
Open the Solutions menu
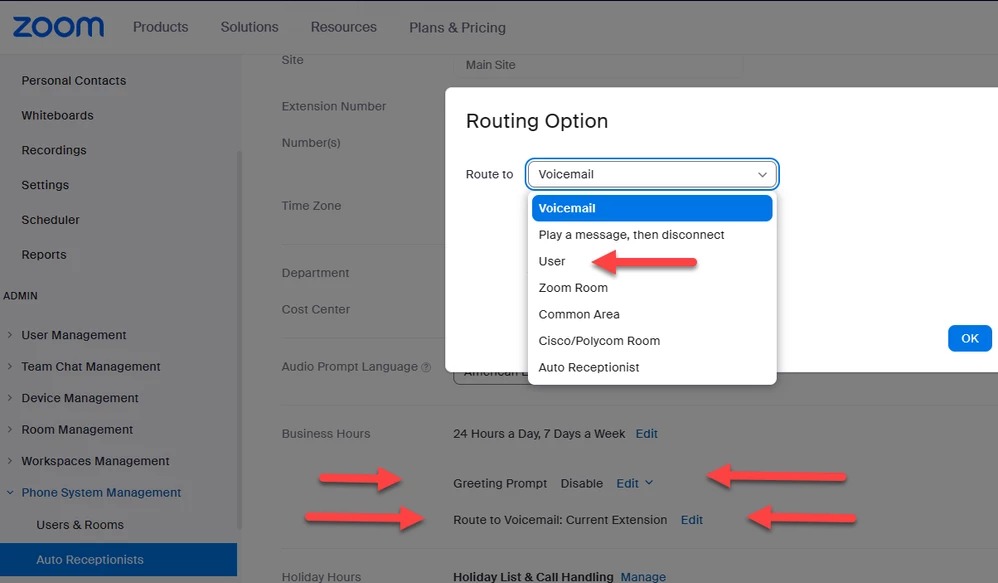click(250, 27)
